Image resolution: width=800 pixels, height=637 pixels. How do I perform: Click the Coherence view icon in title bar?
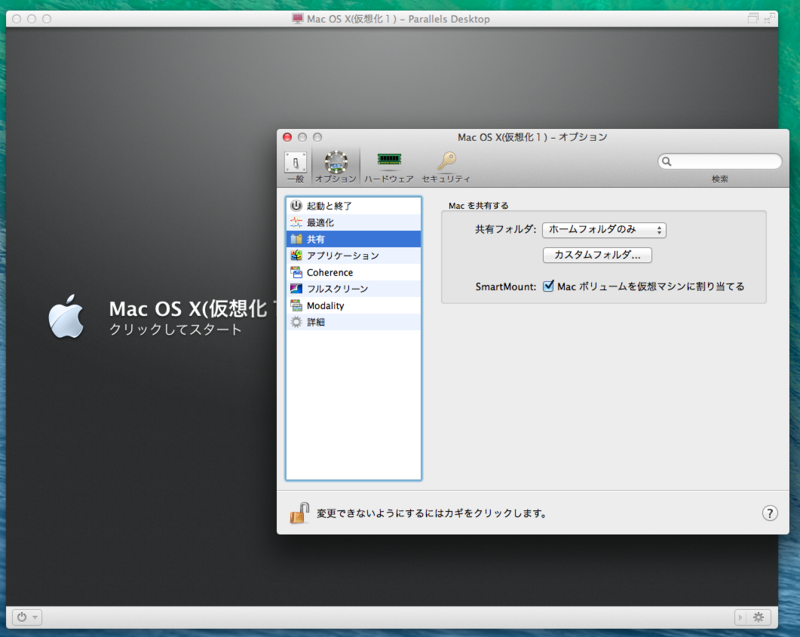[753, 19]
